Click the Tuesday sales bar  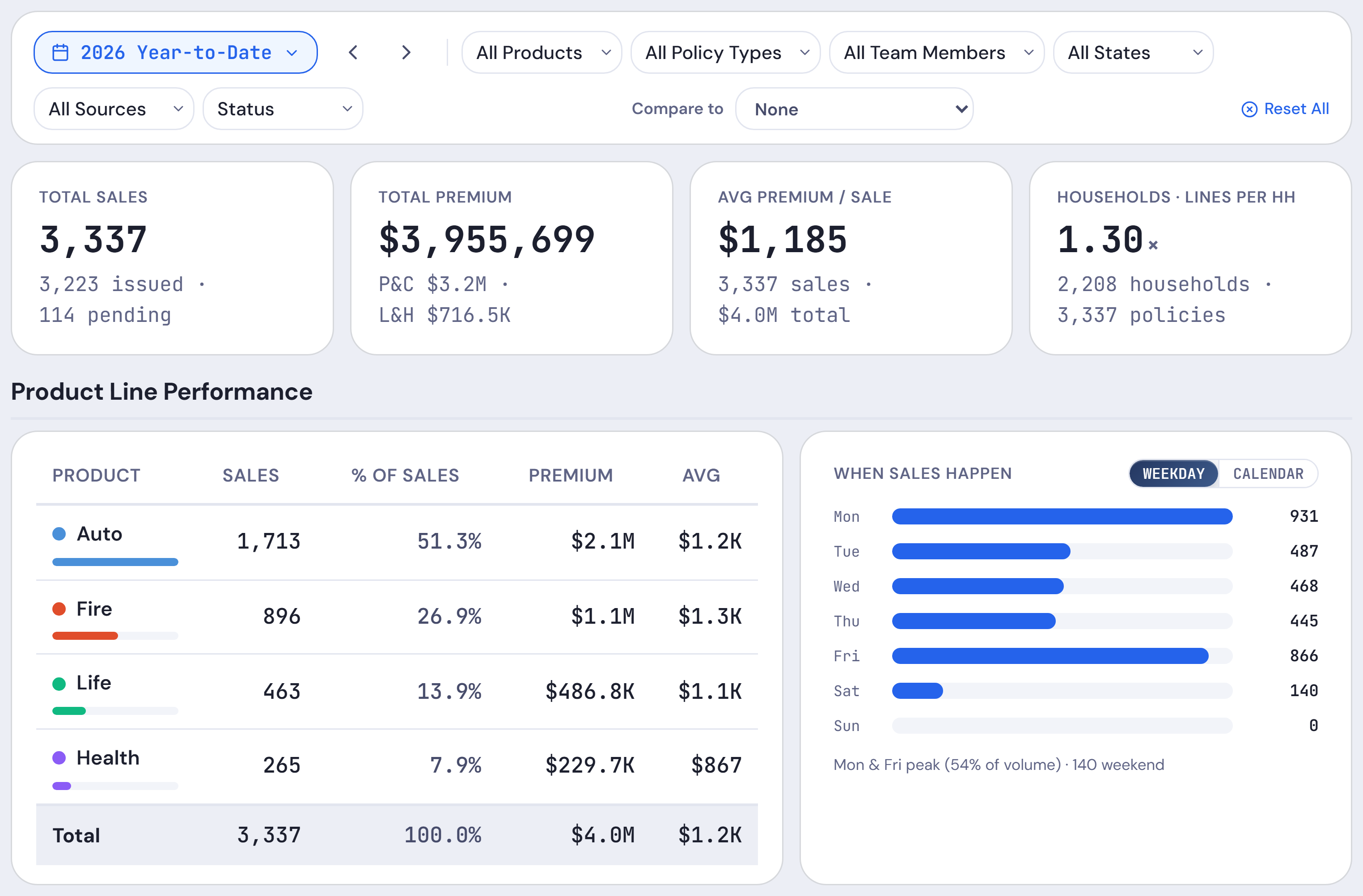[x=1062, y=551]
